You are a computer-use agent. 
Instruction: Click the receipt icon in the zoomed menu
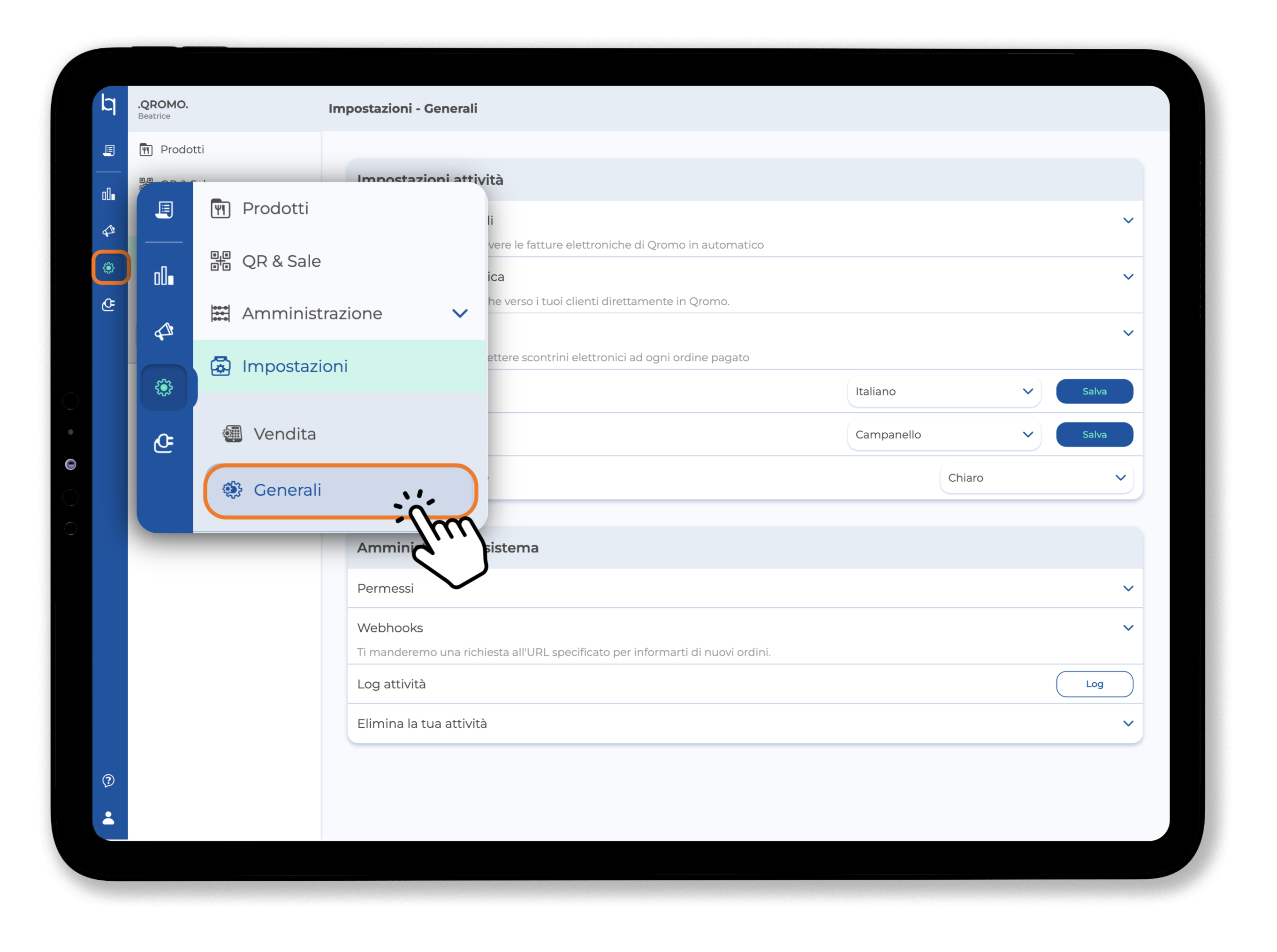click(x=164, y=210)
